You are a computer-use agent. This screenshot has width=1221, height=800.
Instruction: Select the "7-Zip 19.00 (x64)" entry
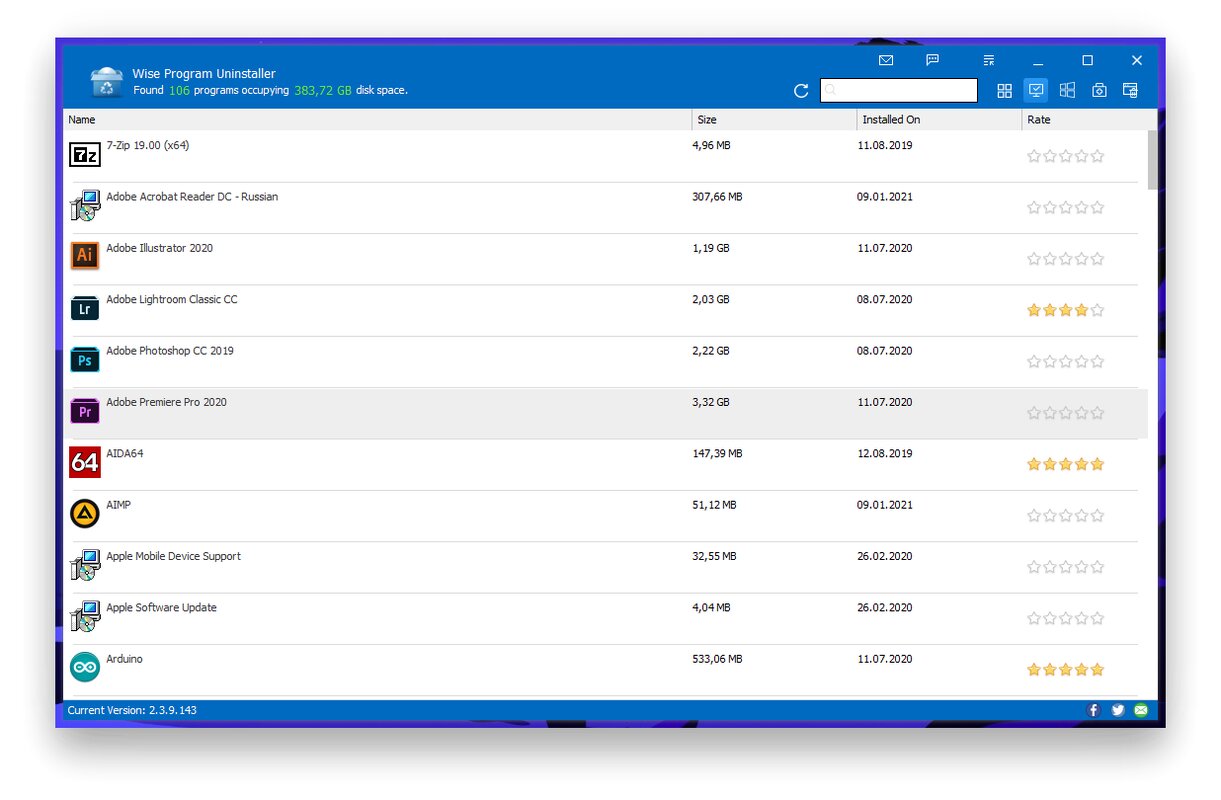click(x=148, y=145)
